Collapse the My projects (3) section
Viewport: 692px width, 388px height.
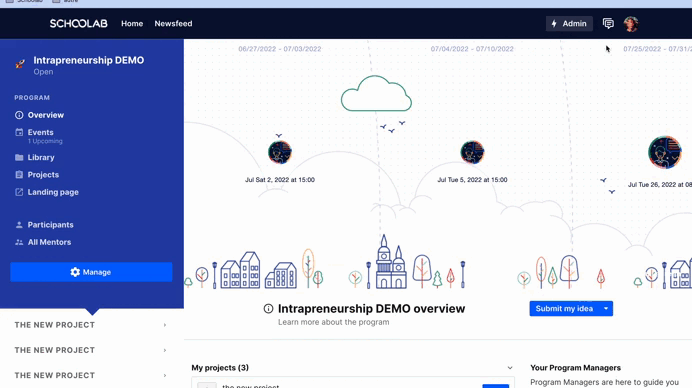510,368
